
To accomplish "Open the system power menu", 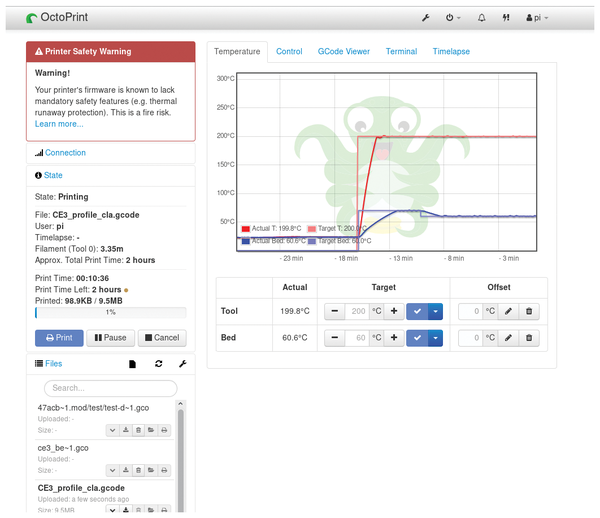I will point(453,18).
